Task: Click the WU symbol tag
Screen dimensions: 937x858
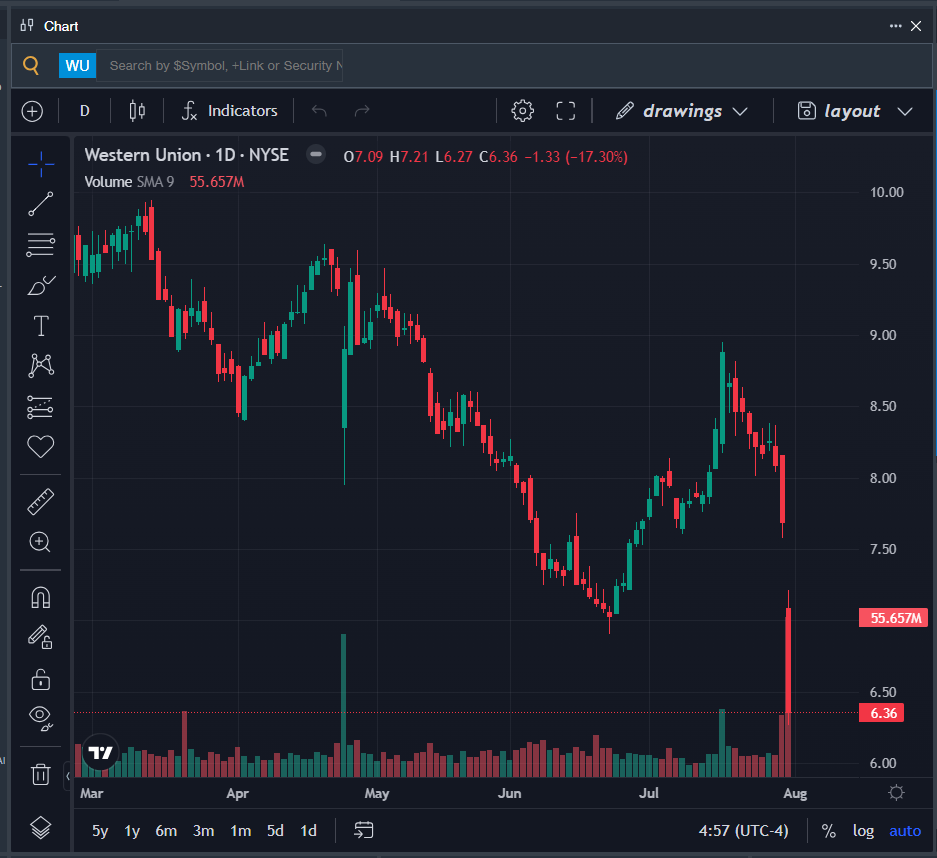Action: [77, 66]
